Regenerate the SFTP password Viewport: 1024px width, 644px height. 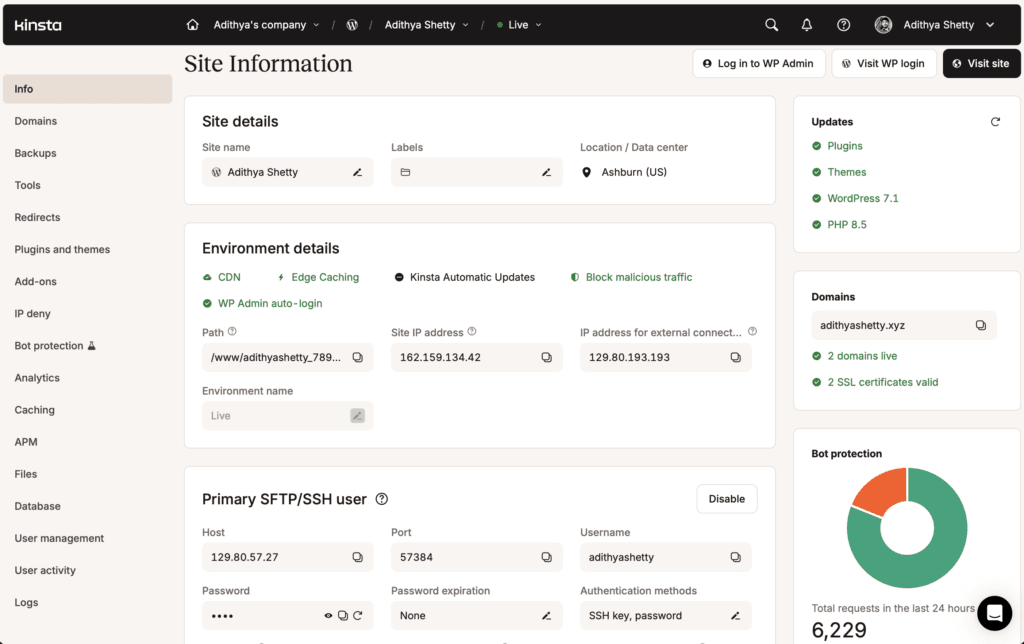point(357,615)
